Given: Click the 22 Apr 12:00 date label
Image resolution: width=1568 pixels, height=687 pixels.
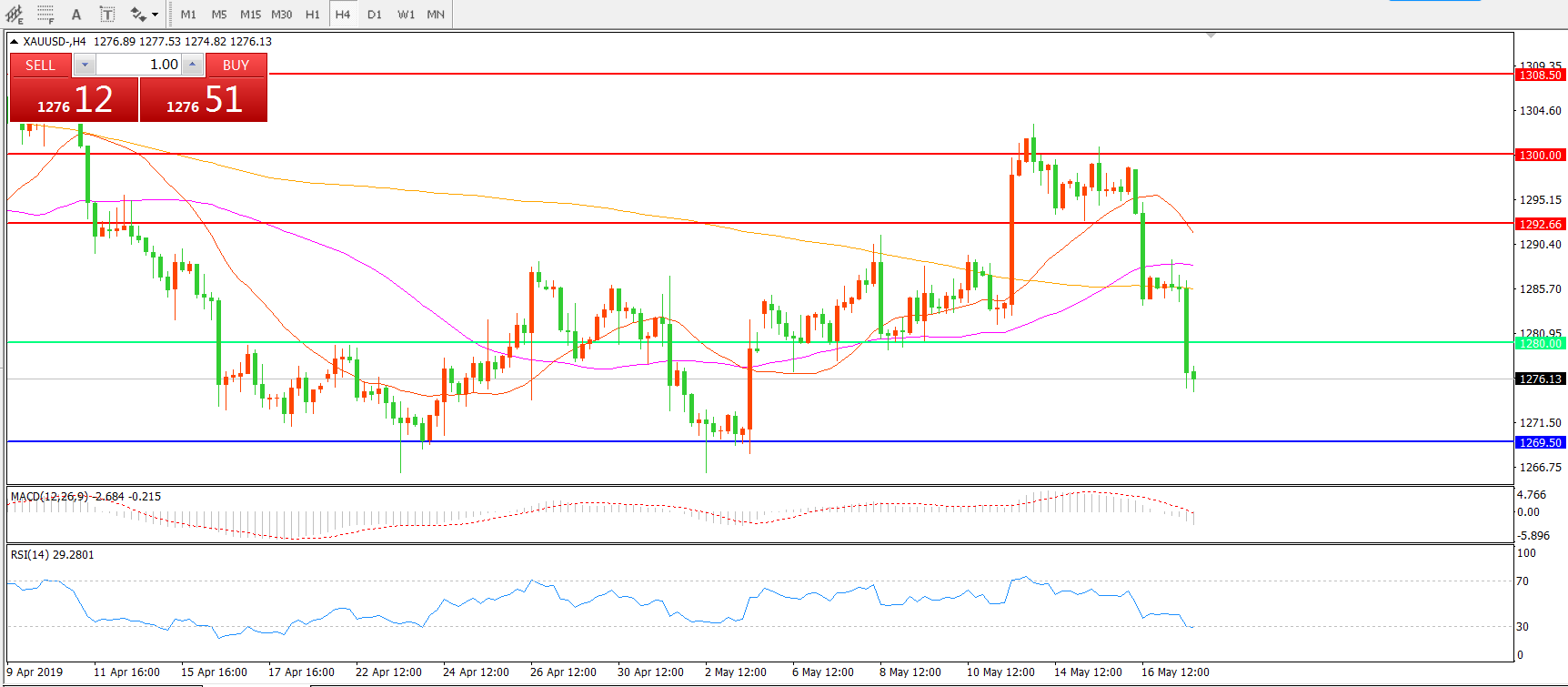Looking at the screenshot, I should pyautogui.click(x=388, y=672).
